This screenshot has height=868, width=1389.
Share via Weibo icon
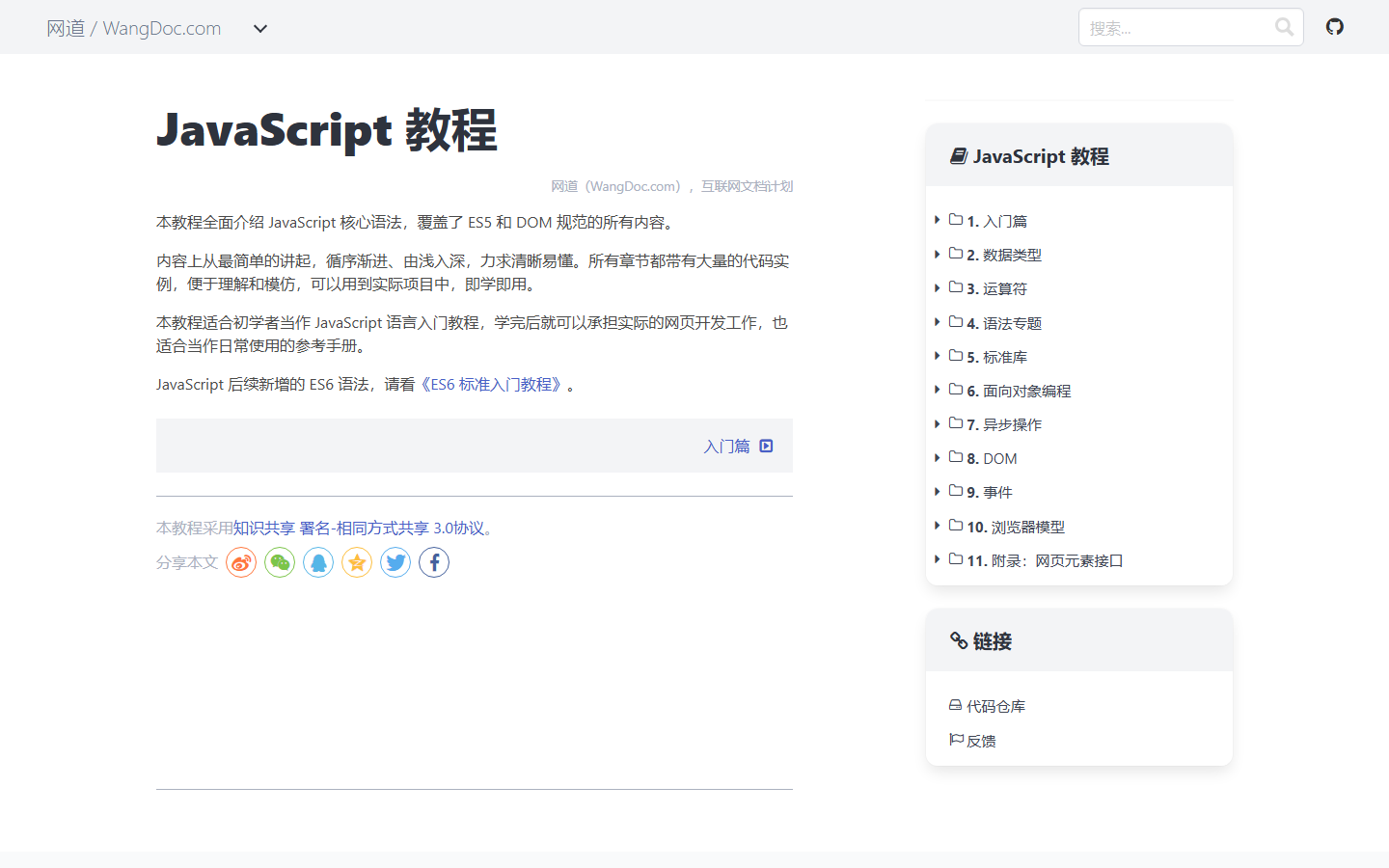pyautogui.click(x=241, y=562)
